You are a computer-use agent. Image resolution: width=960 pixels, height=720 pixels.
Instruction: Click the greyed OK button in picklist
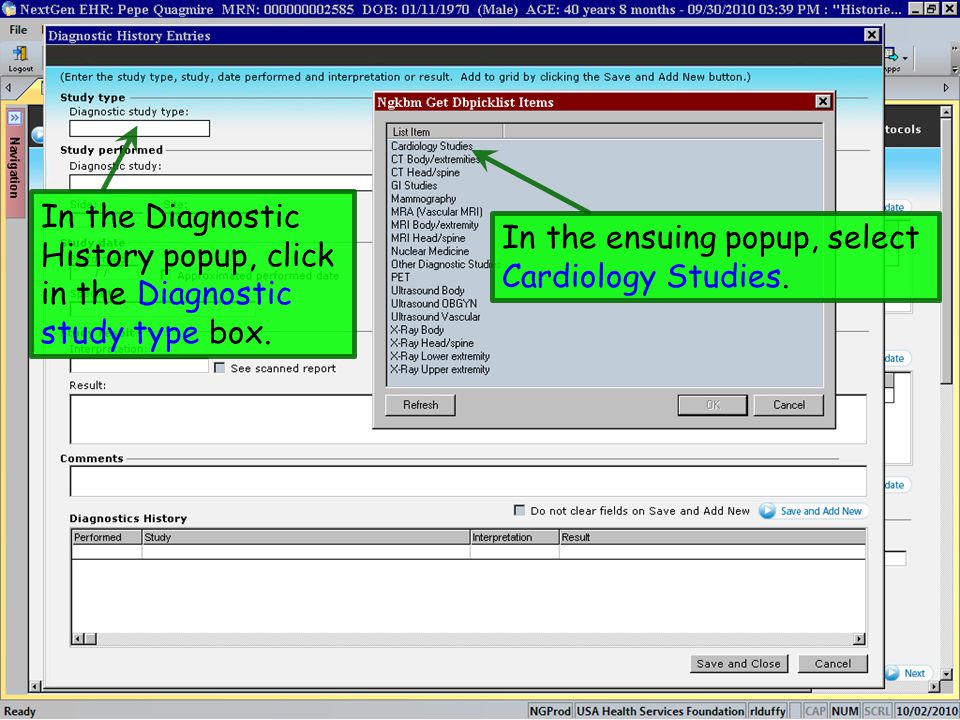pyautogui.click(x=713, y=405)
